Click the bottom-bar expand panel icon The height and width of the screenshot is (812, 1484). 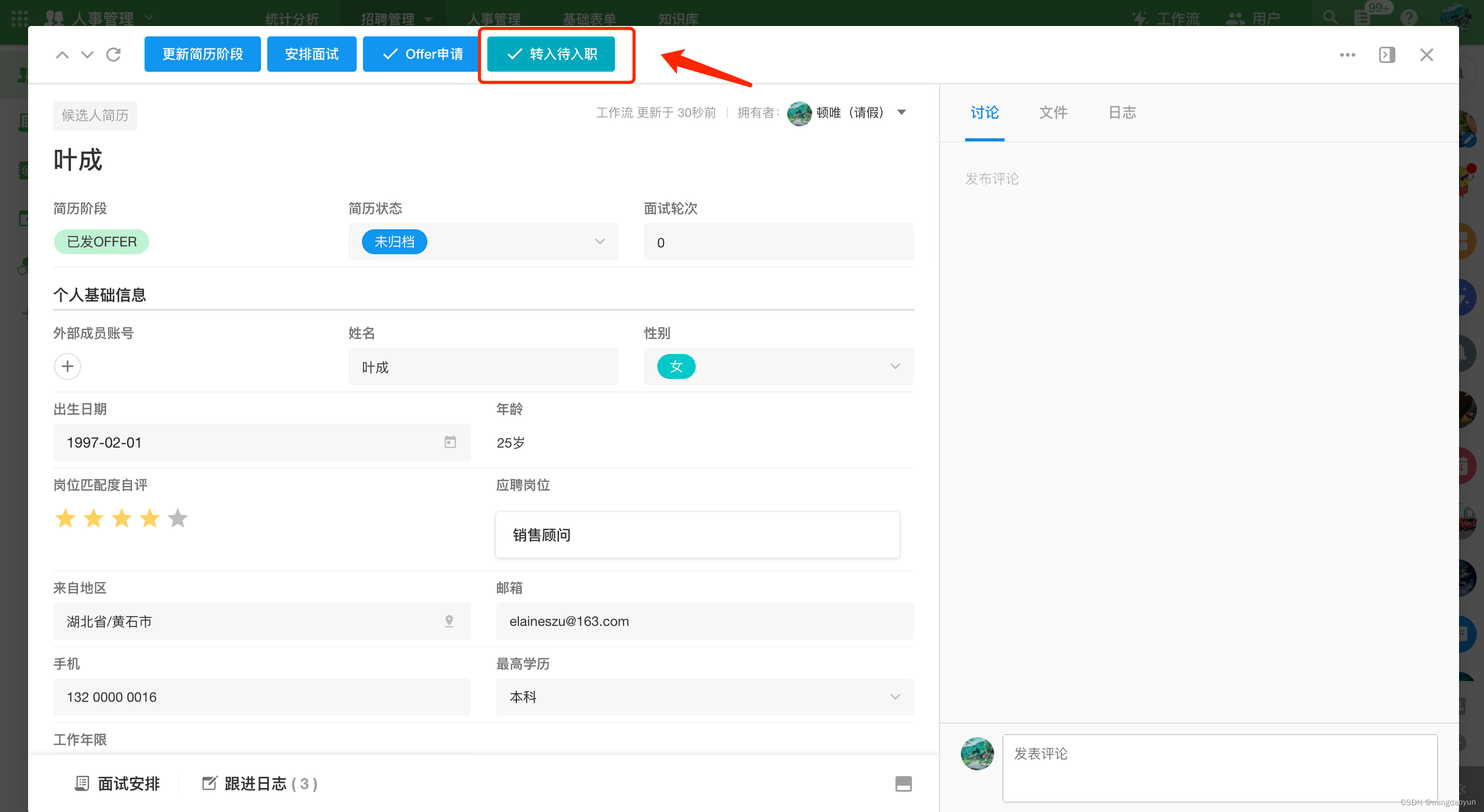click(903, 783)
